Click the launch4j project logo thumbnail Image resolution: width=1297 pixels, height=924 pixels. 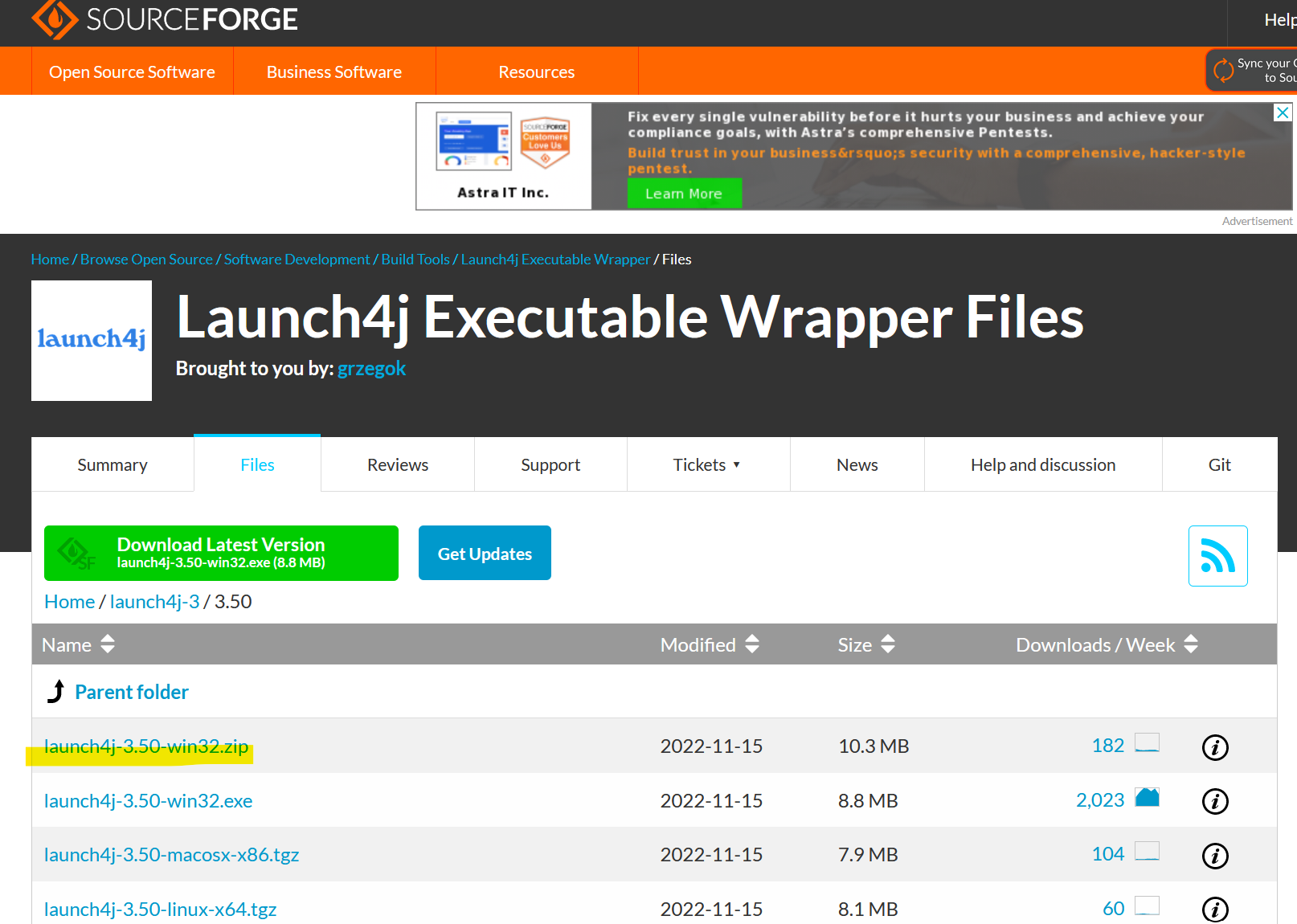click(x=92, y=341)
